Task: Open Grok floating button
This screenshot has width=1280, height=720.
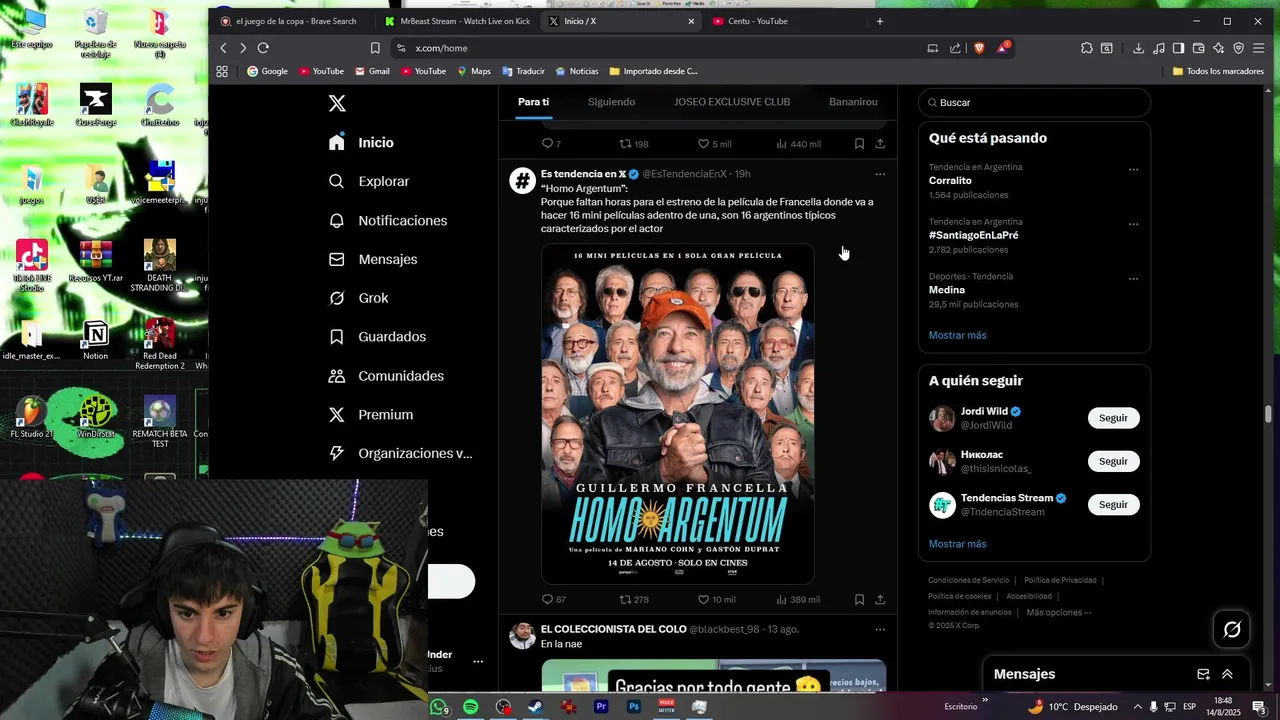Action: tap(1232, 629)
